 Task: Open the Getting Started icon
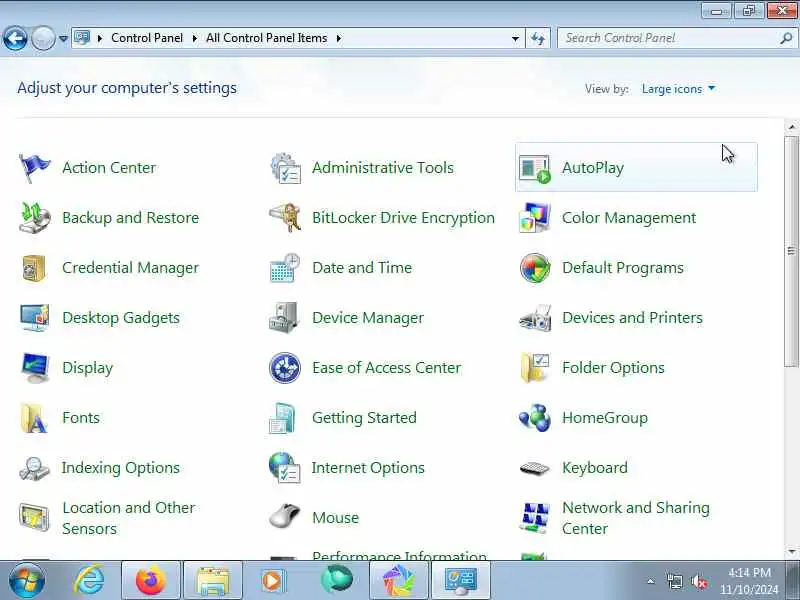(x=283, y=418)
